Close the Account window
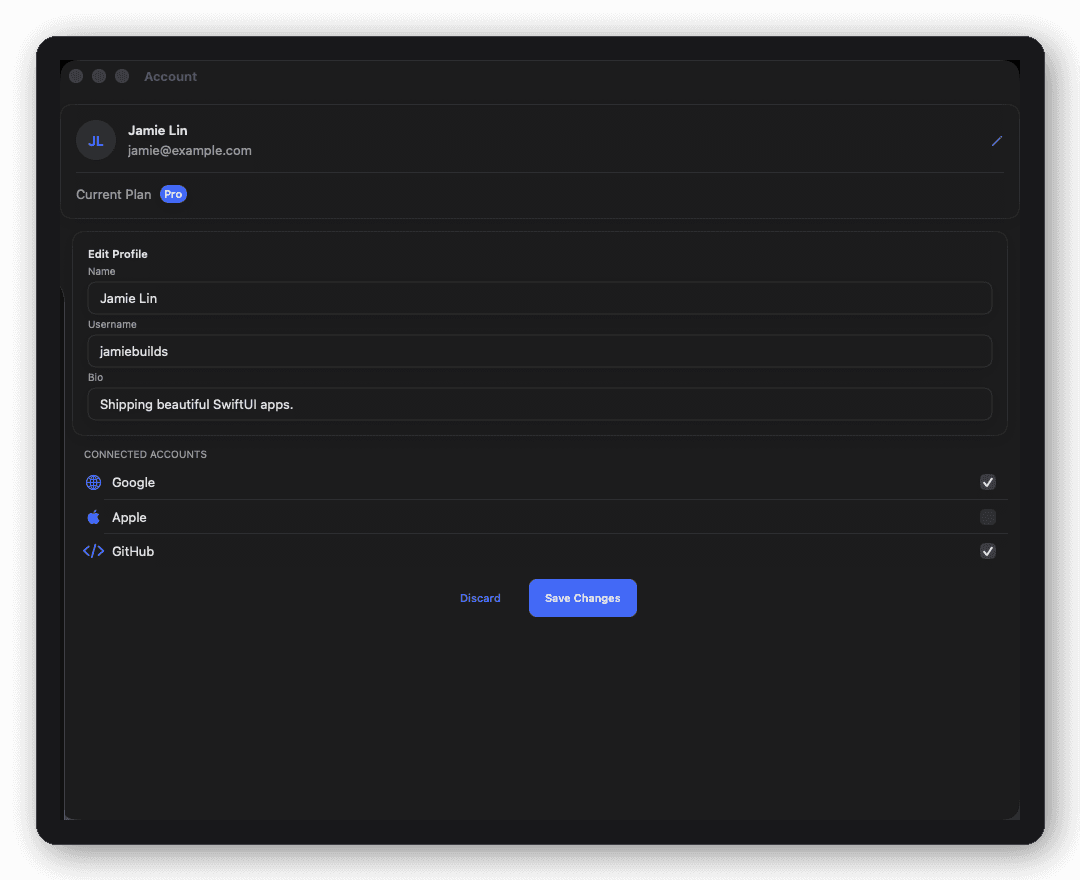The width and height of the screenshot is (1080, 880). tap(76, 76)
